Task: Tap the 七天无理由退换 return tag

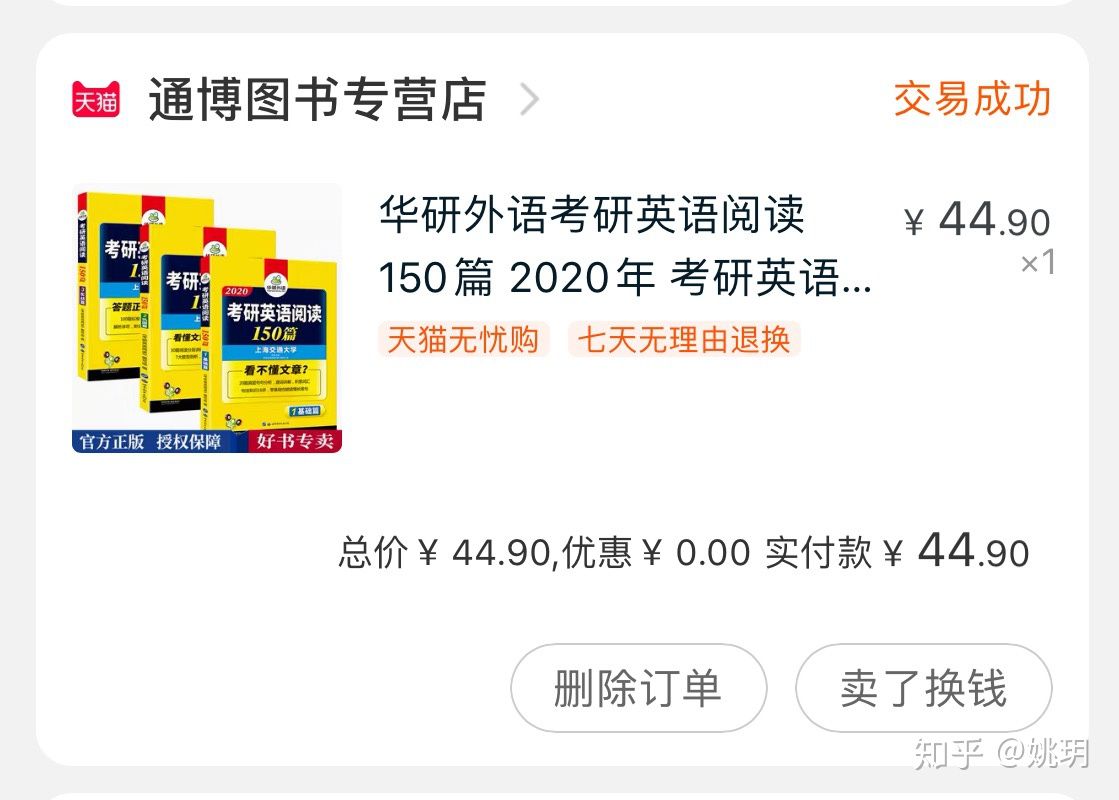Action: click(x=684, y=339)
